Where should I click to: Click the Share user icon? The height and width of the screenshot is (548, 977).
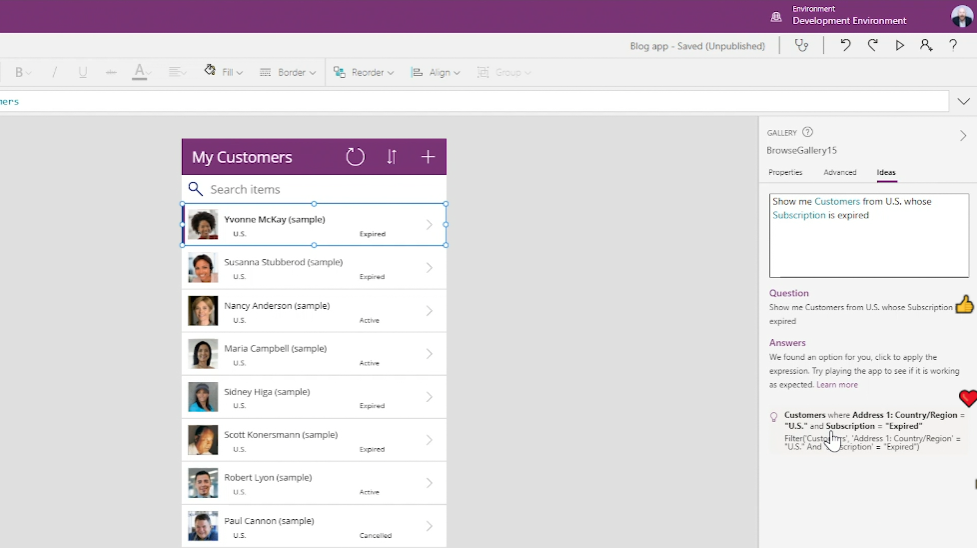click(926, 46)
